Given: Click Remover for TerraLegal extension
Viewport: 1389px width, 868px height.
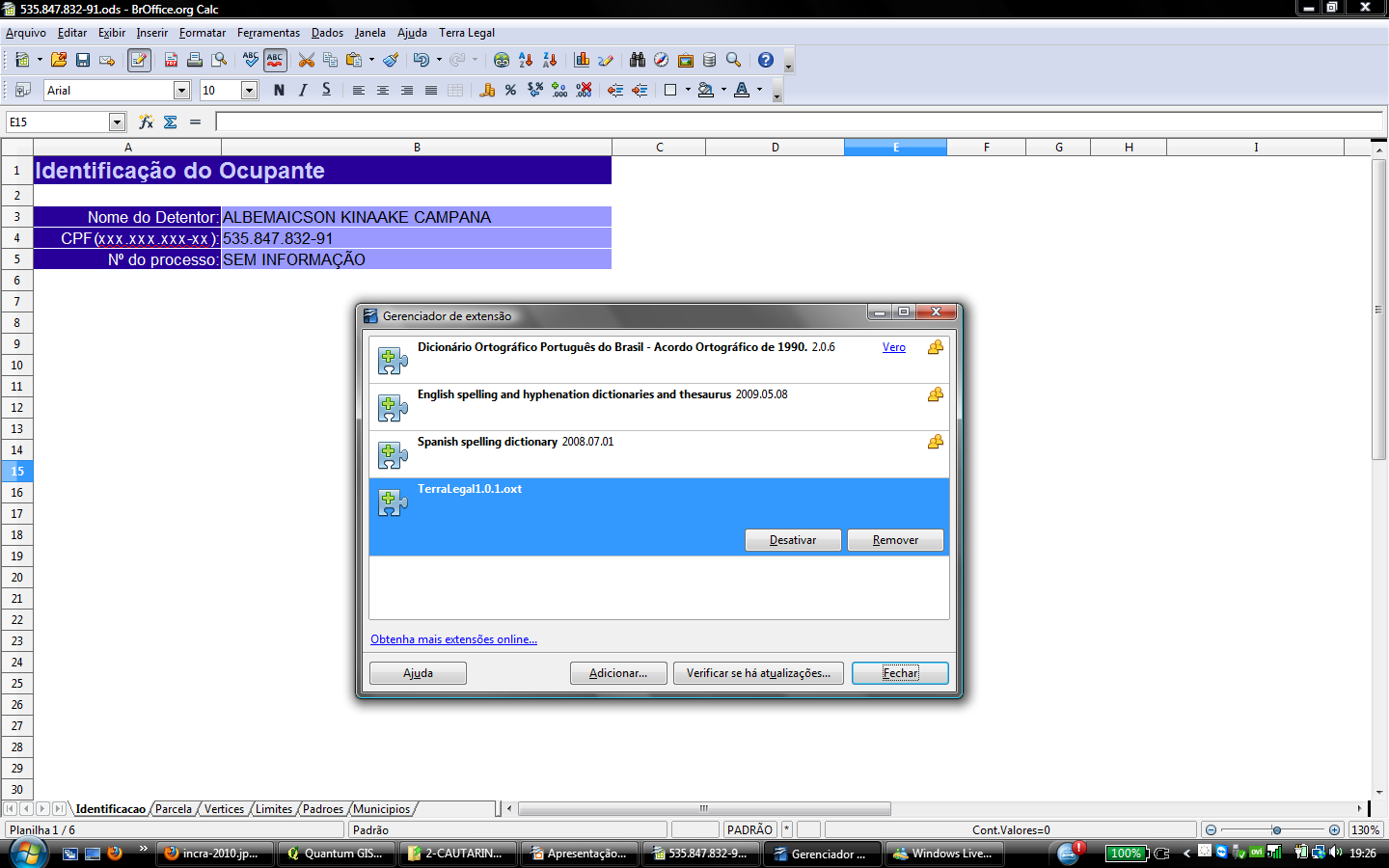Looking at the screenshot, I should coord(895,540).
